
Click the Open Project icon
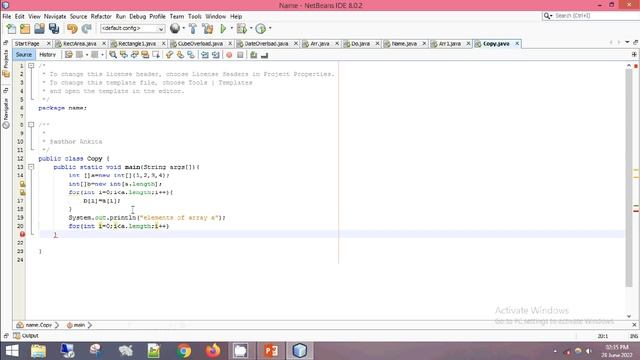click(x=39, y=29)
